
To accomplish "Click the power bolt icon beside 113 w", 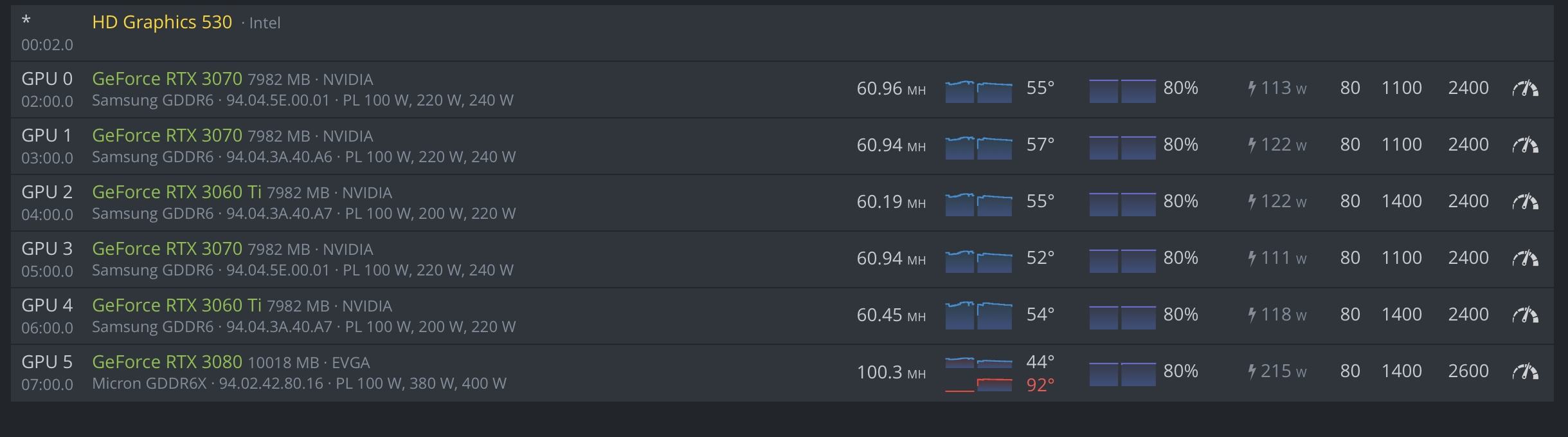I will click(1252, 88).
